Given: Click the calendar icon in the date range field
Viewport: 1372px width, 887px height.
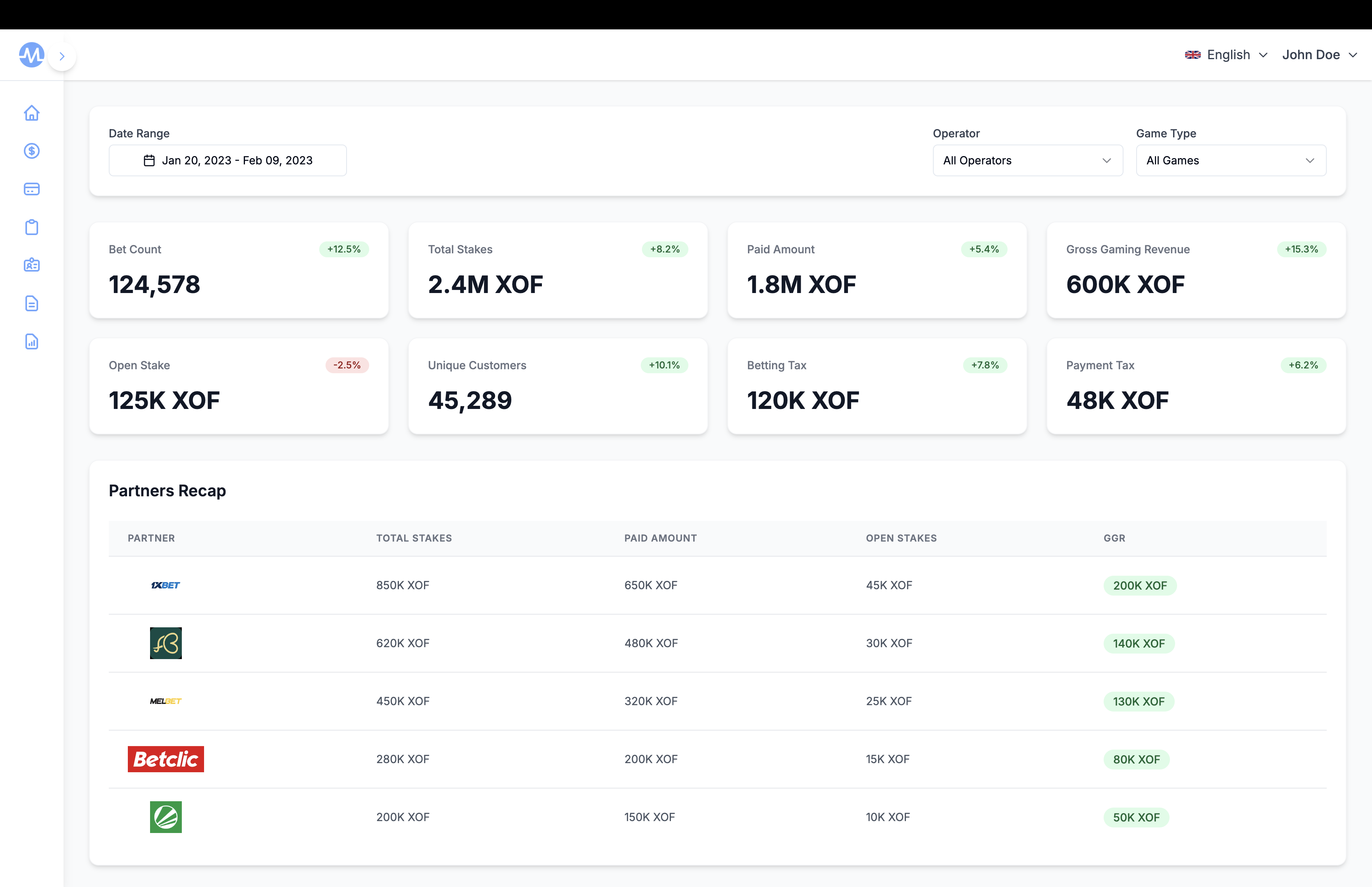Looking at the screenshot, I should [149, 160].
